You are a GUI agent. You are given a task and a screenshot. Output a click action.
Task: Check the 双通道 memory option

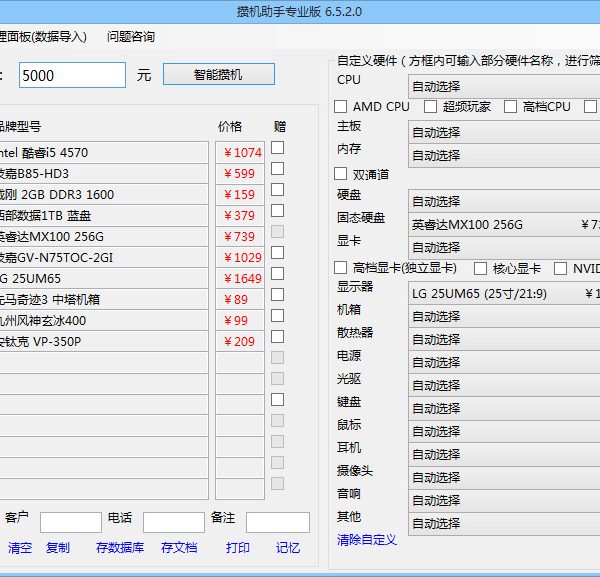341,174
